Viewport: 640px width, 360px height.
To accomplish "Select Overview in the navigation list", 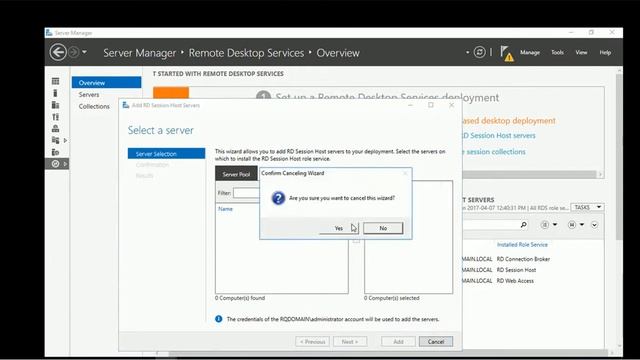I will pyautogui.click(x=107, y=82).
